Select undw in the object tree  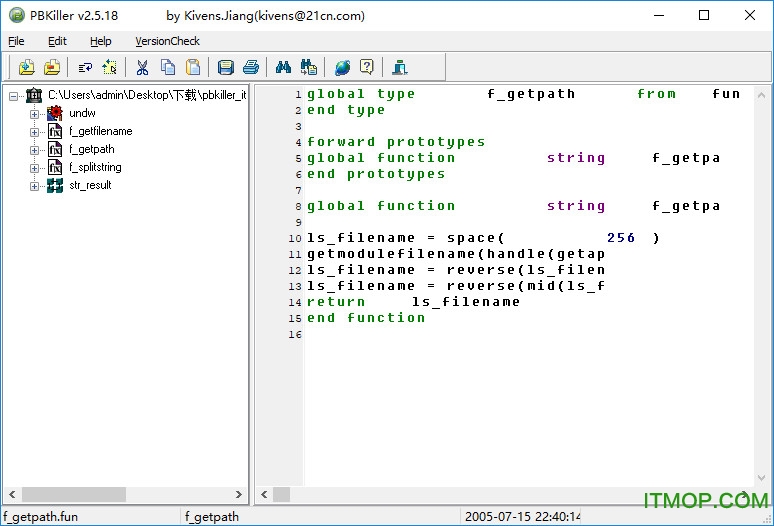coord(82,113)
